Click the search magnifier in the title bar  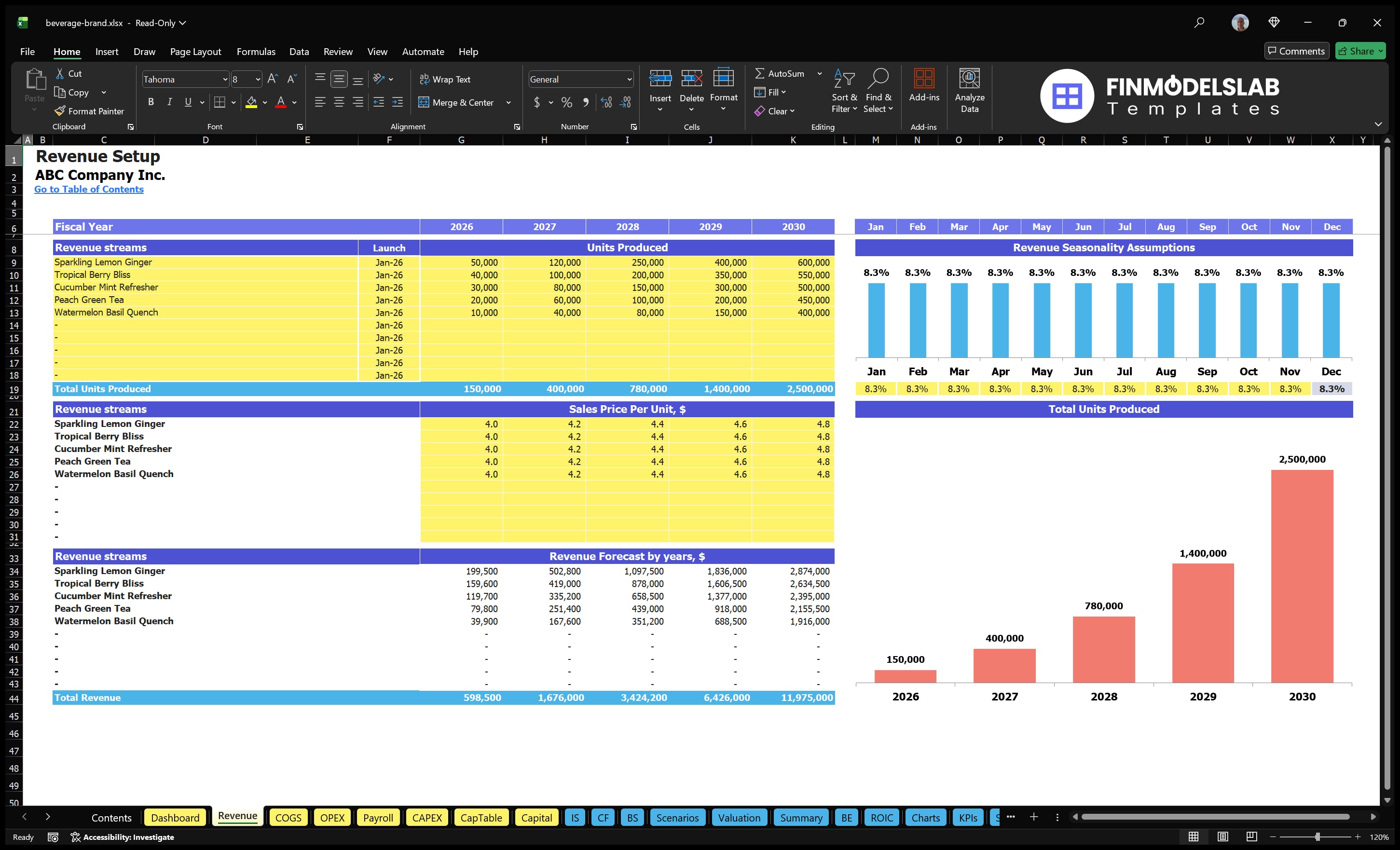click(1199, 23)
